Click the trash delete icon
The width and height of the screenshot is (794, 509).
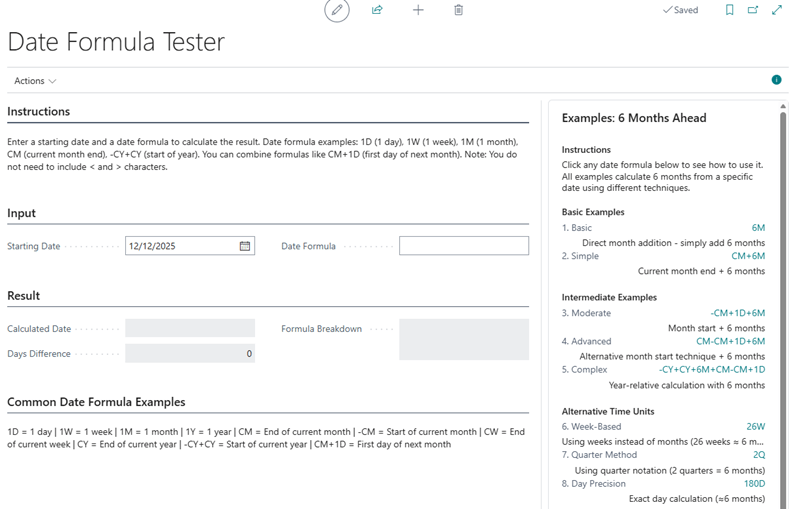click(x=458, y=10)
